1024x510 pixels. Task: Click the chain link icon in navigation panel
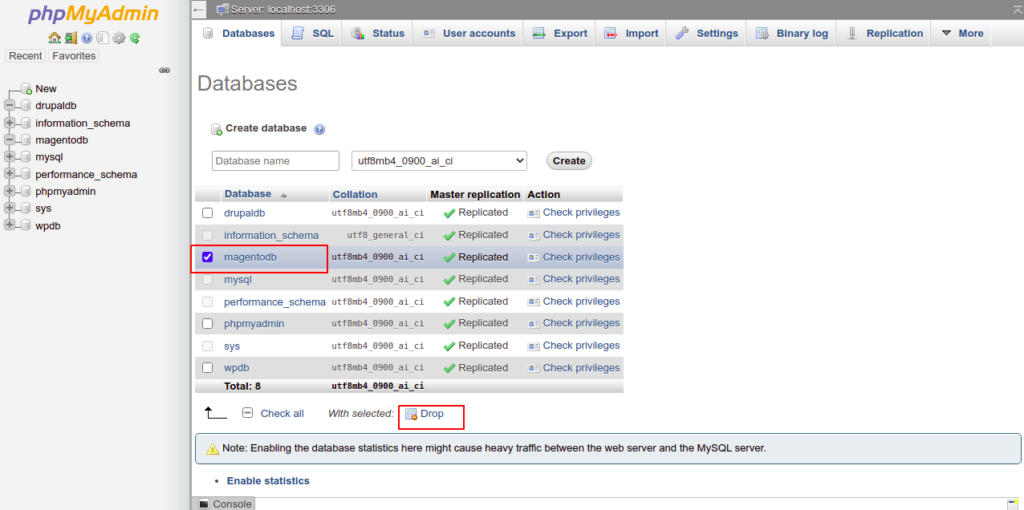pos(165,70)
